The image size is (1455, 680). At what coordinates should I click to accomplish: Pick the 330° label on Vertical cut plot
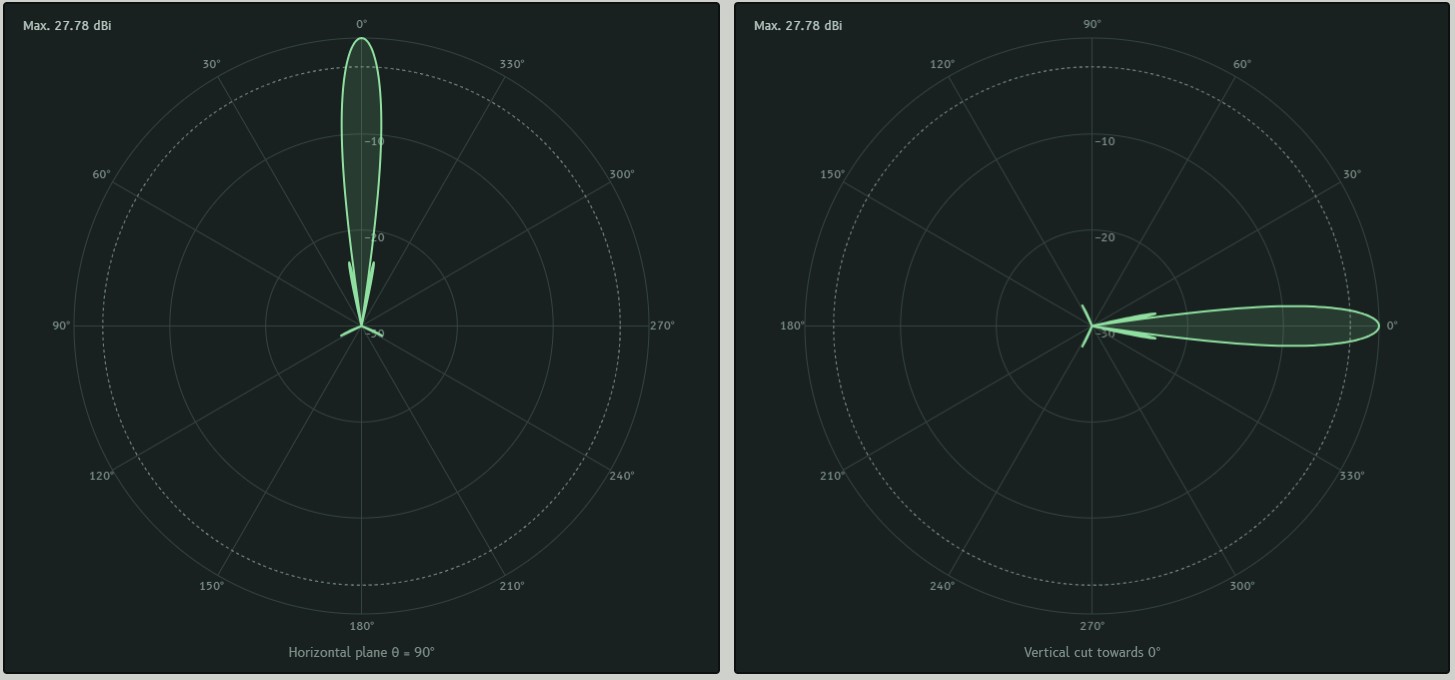pyautogui.click(x=1352, y=476)
